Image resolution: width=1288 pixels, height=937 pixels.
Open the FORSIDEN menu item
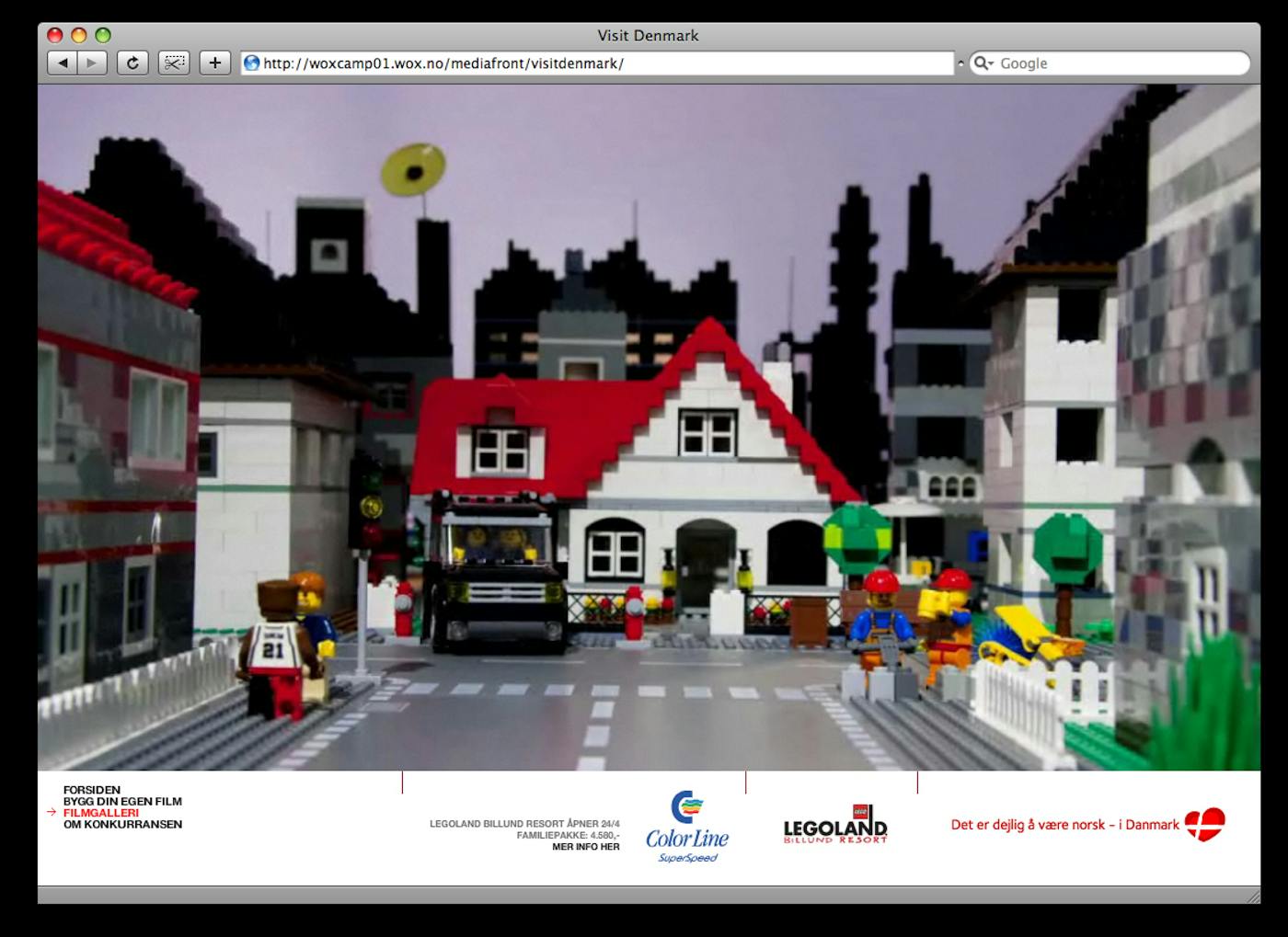tap(92, 790)
